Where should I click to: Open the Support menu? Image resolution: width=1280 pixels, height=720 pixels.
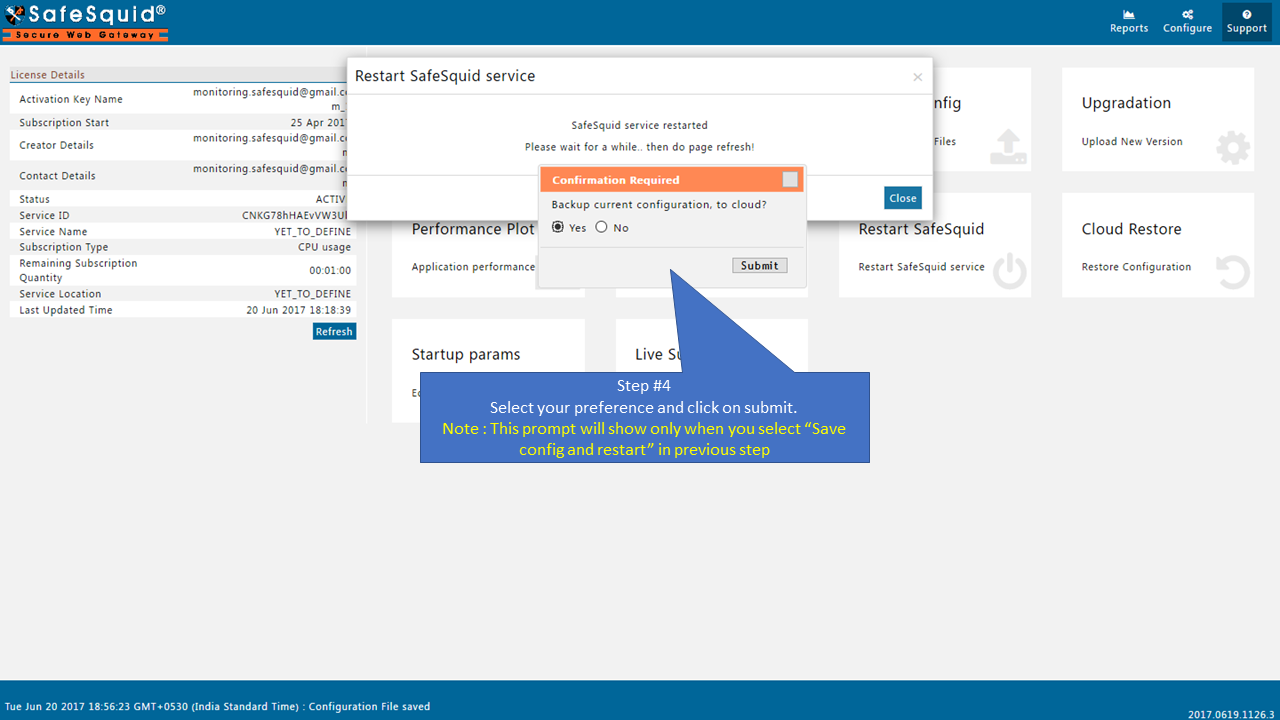pos(1247,21)
